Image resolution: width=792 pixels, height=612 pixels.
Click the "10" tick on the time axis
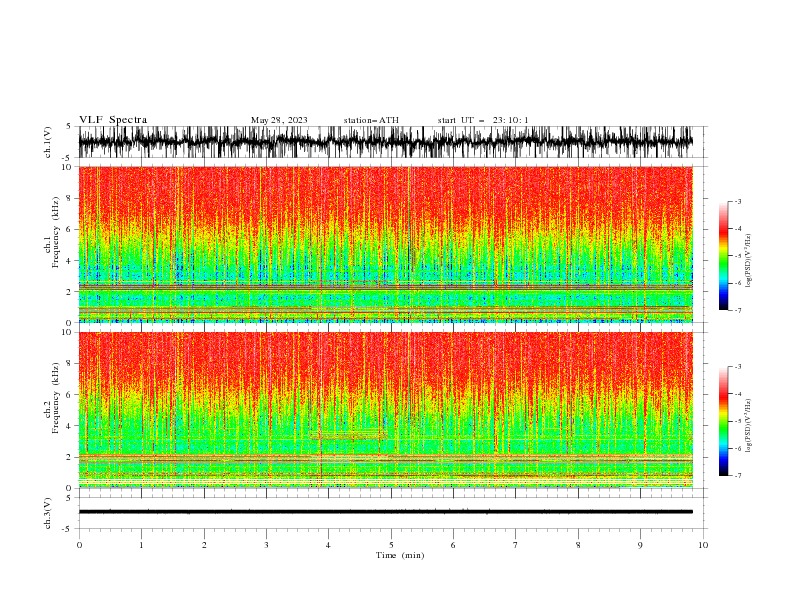coord(703,545)
